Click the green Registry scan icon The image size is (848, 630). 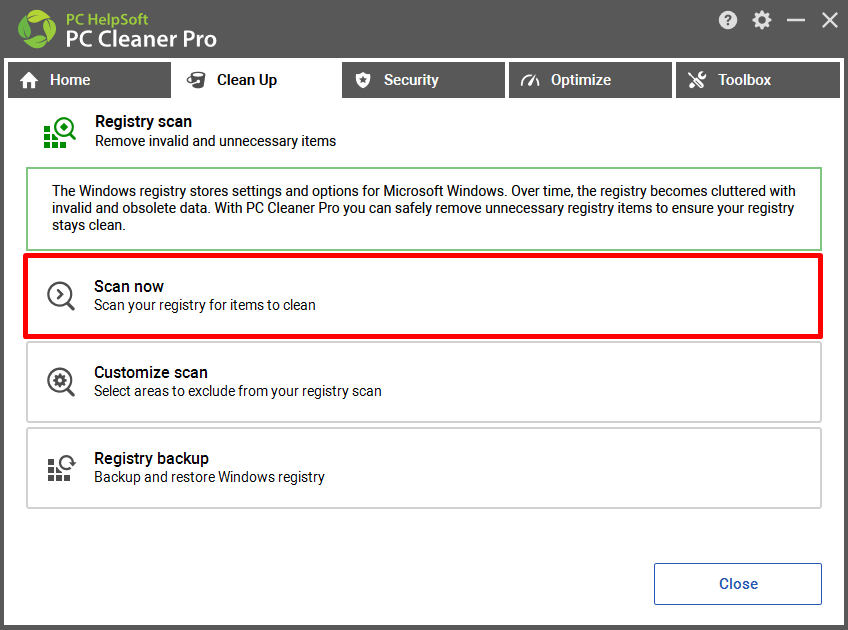pyautogui.click(x=59, y=132)
